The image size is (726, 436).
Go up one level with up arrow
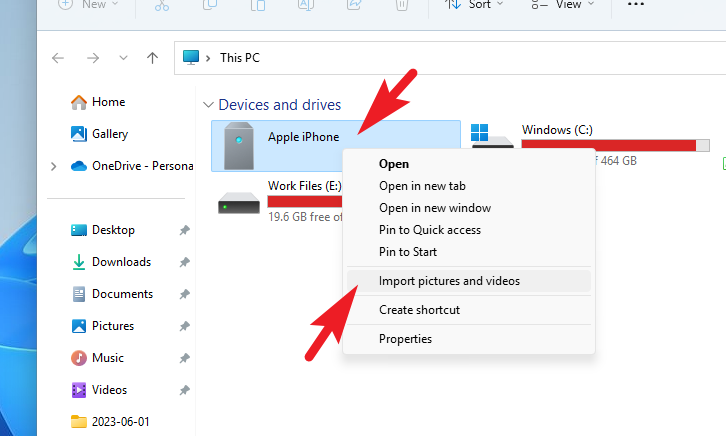(152, 58)
